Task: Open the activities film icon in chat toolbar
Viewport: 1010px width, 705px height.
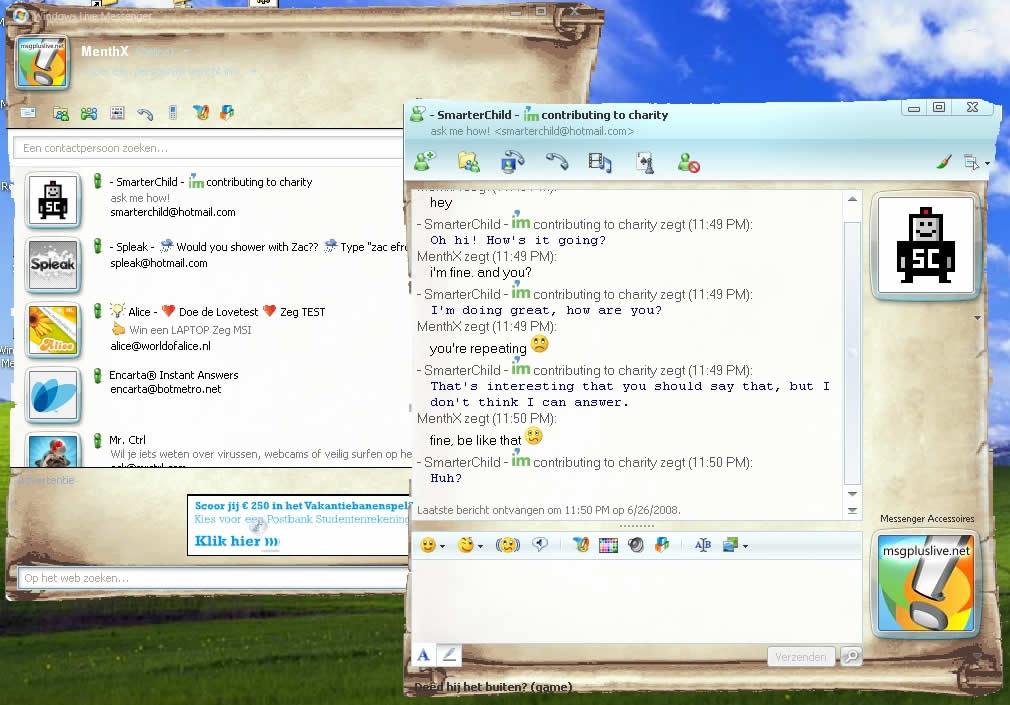Action: coord(599,162)
